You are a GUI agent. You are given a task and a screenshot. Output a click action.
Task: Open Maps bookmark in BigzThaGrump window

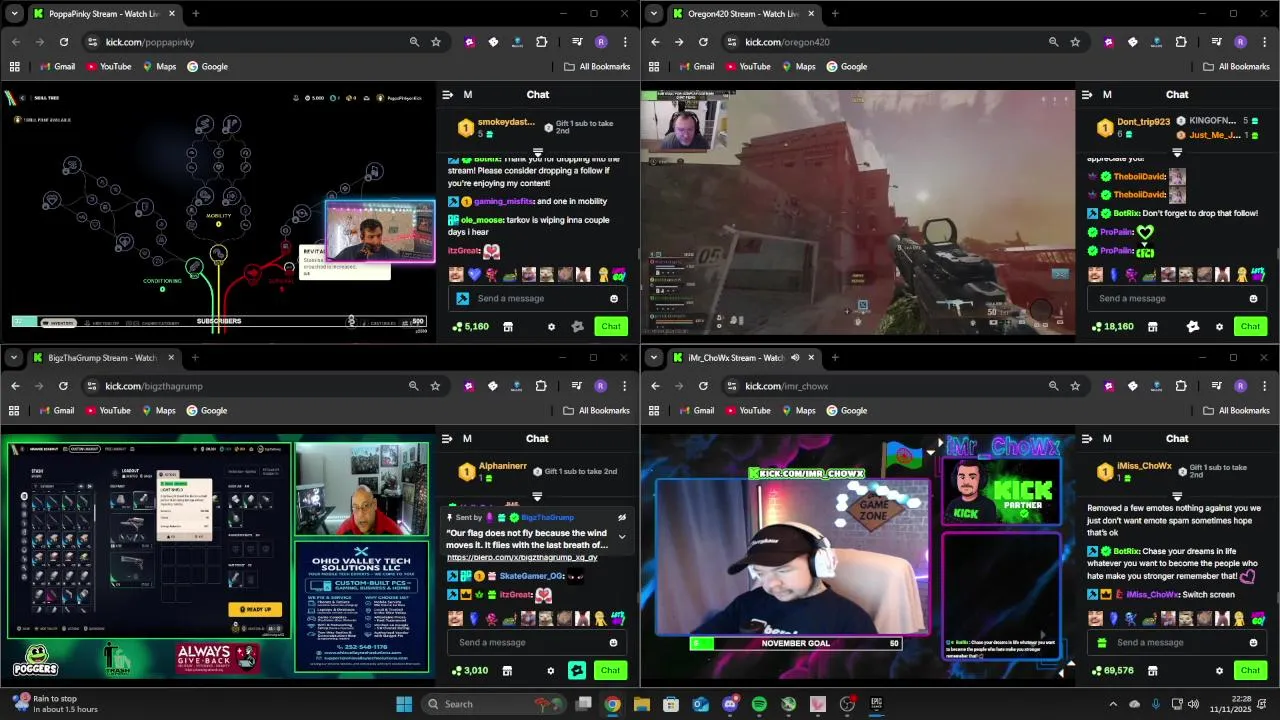(158, 411)
